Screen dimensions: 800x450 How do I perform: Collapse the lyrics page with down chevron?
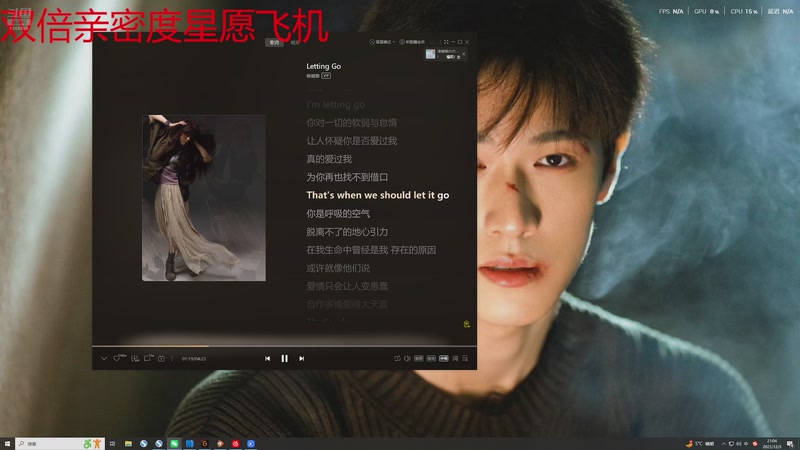click(x=104, y=359)
